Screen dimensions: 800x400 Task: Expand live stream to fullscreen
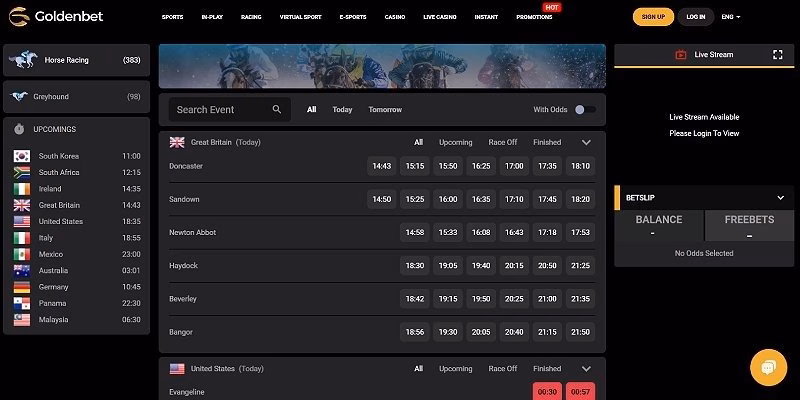click(778, 55)
